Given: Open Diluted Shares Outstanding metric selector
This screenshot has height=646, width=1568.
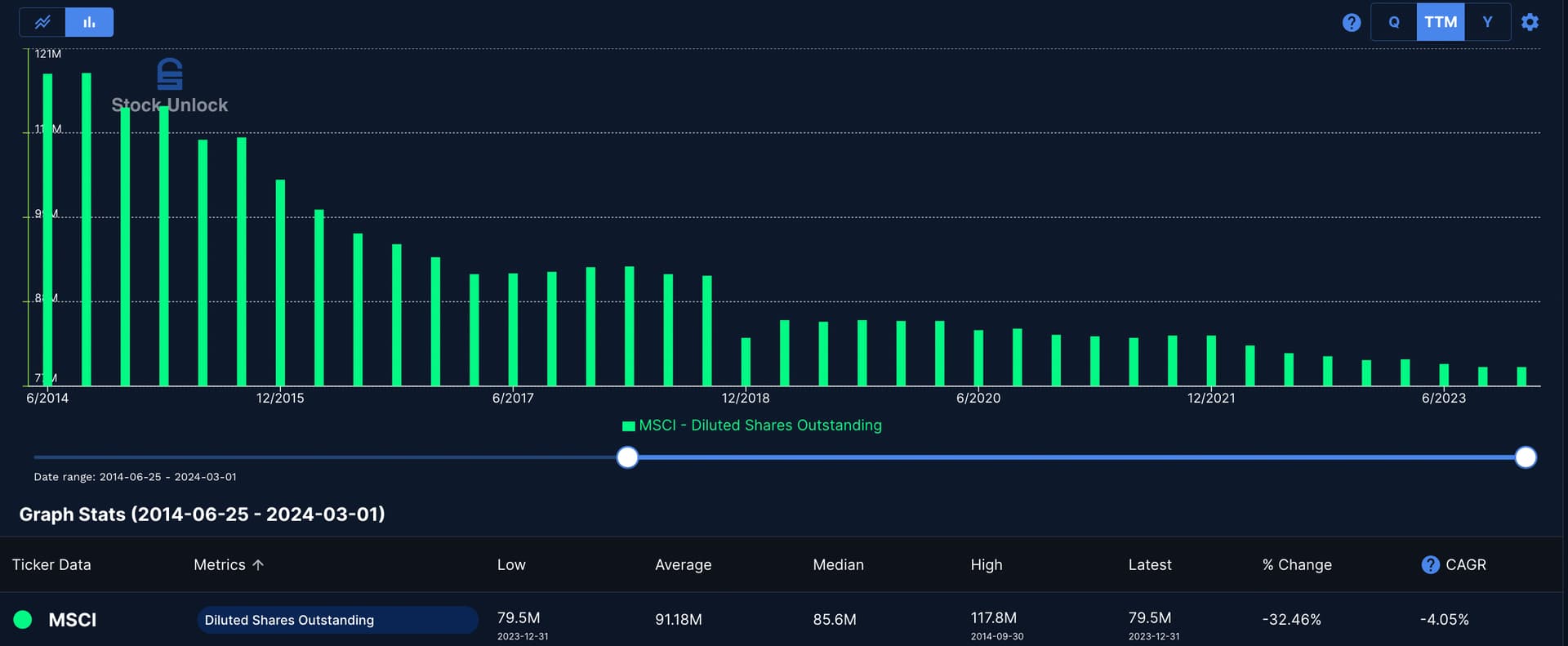Looking at the screenshot, I should click(336, 620).
